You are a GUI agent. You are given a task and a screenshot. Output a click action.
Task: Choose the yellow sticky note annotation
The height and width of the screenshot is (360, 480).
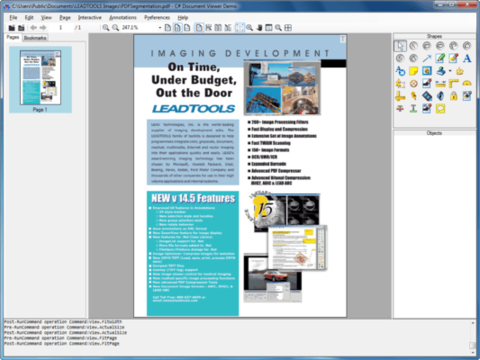click(x=413, y=71)
